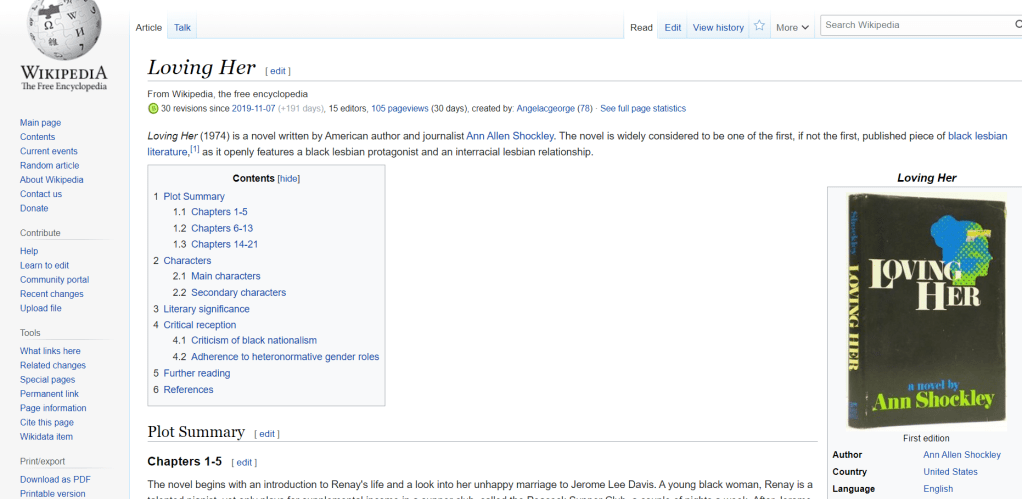Open Recent changes
The width and height of the screenshot is (1022, 499).
tap(51, 294)
